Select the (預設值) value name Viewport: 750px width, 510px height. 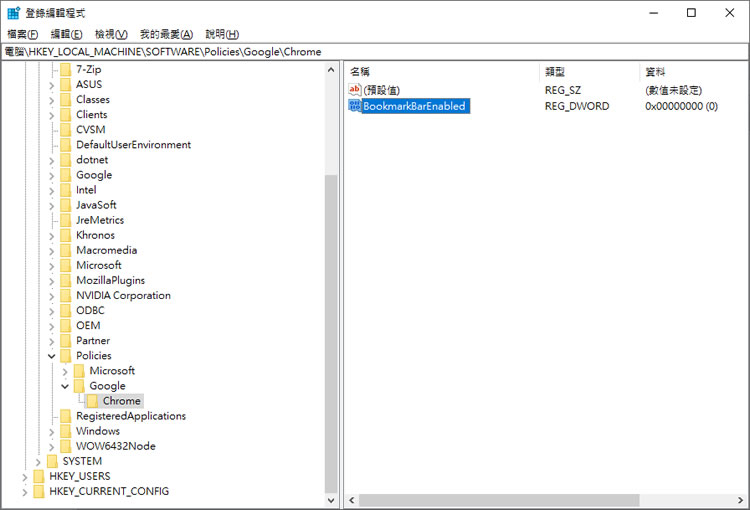(381, 90)
